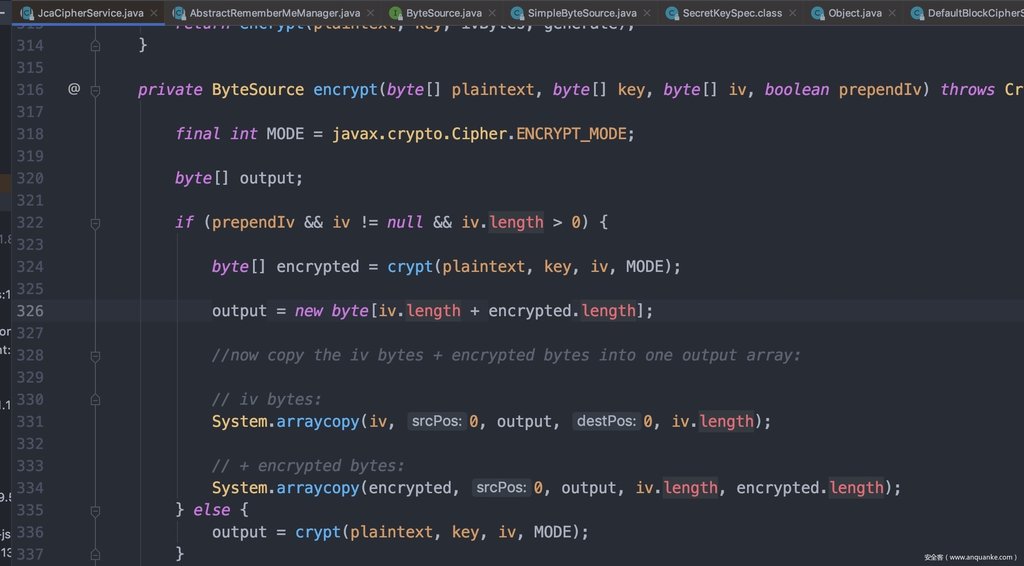Screen dimensions: 1024x566
Task: Collapse the encrypt method fold at line 316
Action: [95, 90]
